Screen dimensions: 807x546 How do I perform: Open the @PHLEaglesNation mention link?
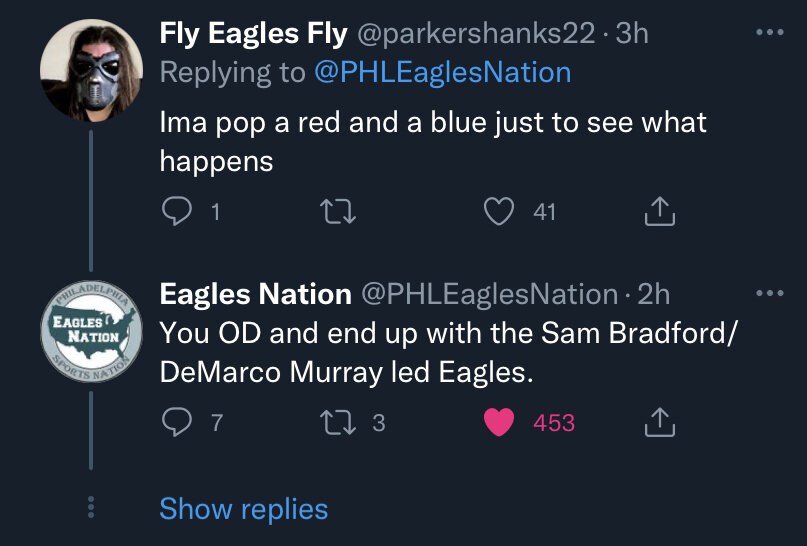tap(443, 72)
